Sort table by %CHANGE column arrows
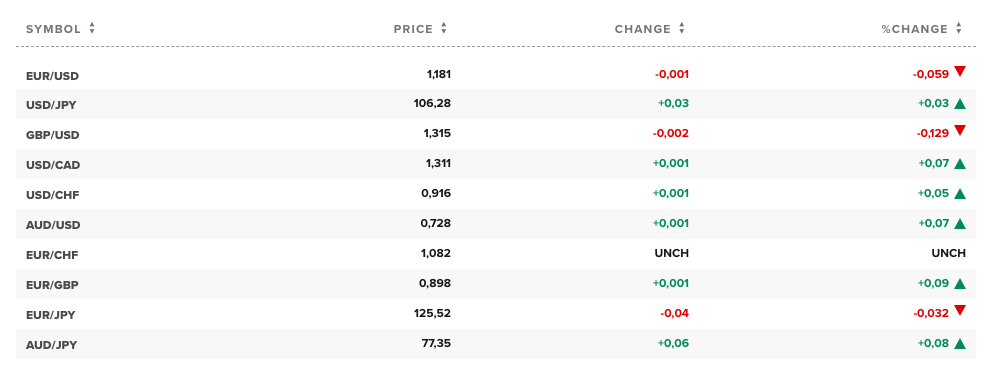This screenshot has height=376, width=989. coord(959,28)
